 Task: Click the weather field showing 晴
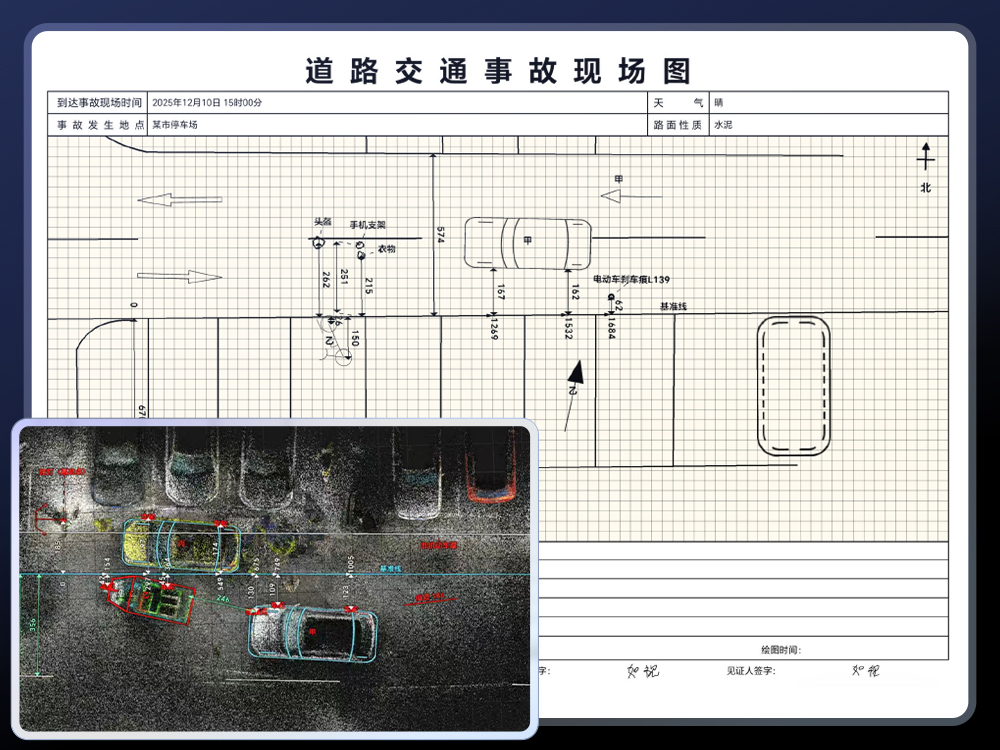pos(719,102)
